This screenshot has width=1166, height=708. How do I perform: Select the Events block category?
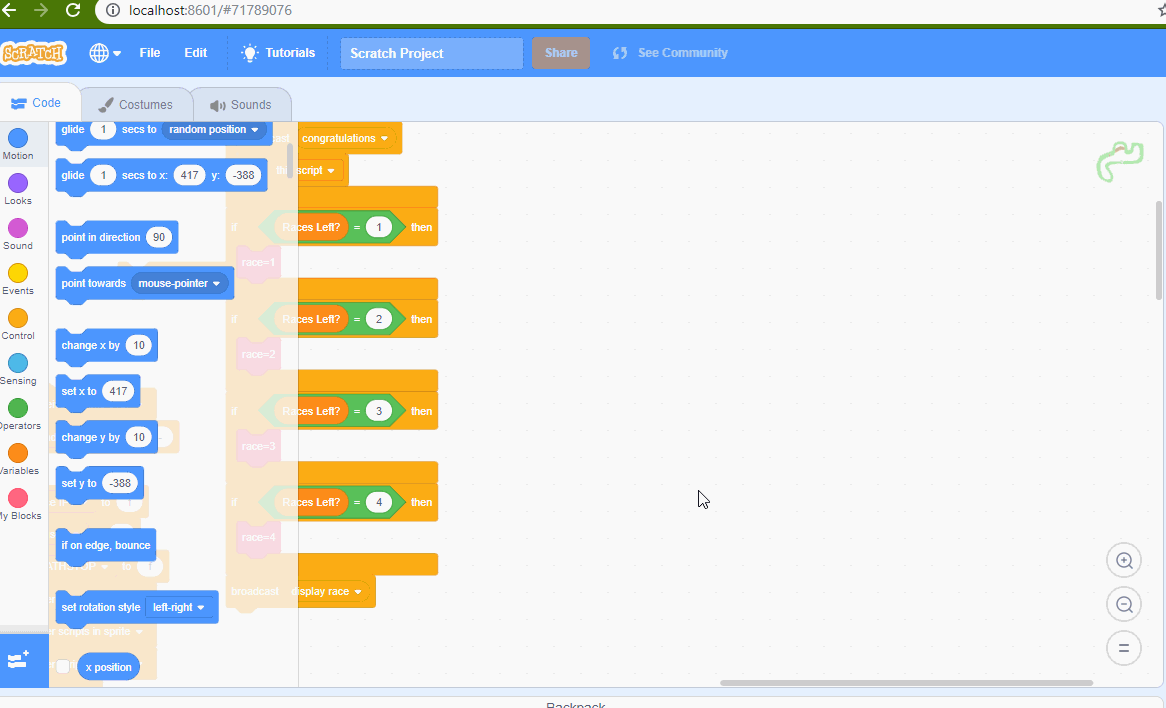(x=18, y=280)
